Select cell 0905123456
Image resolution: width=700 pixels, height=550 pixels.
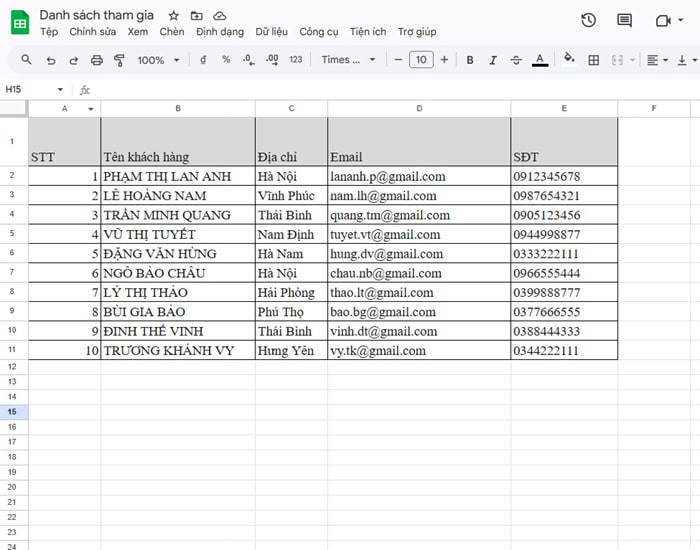[x=564, y=215]
